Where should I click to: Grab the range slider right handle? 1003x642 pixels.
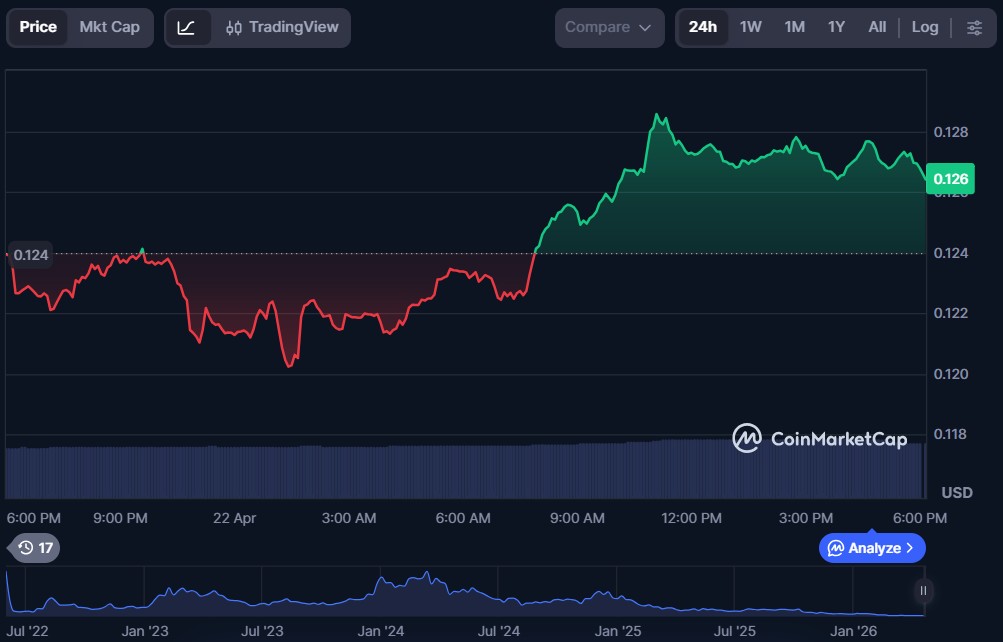(x=923, y=591)
